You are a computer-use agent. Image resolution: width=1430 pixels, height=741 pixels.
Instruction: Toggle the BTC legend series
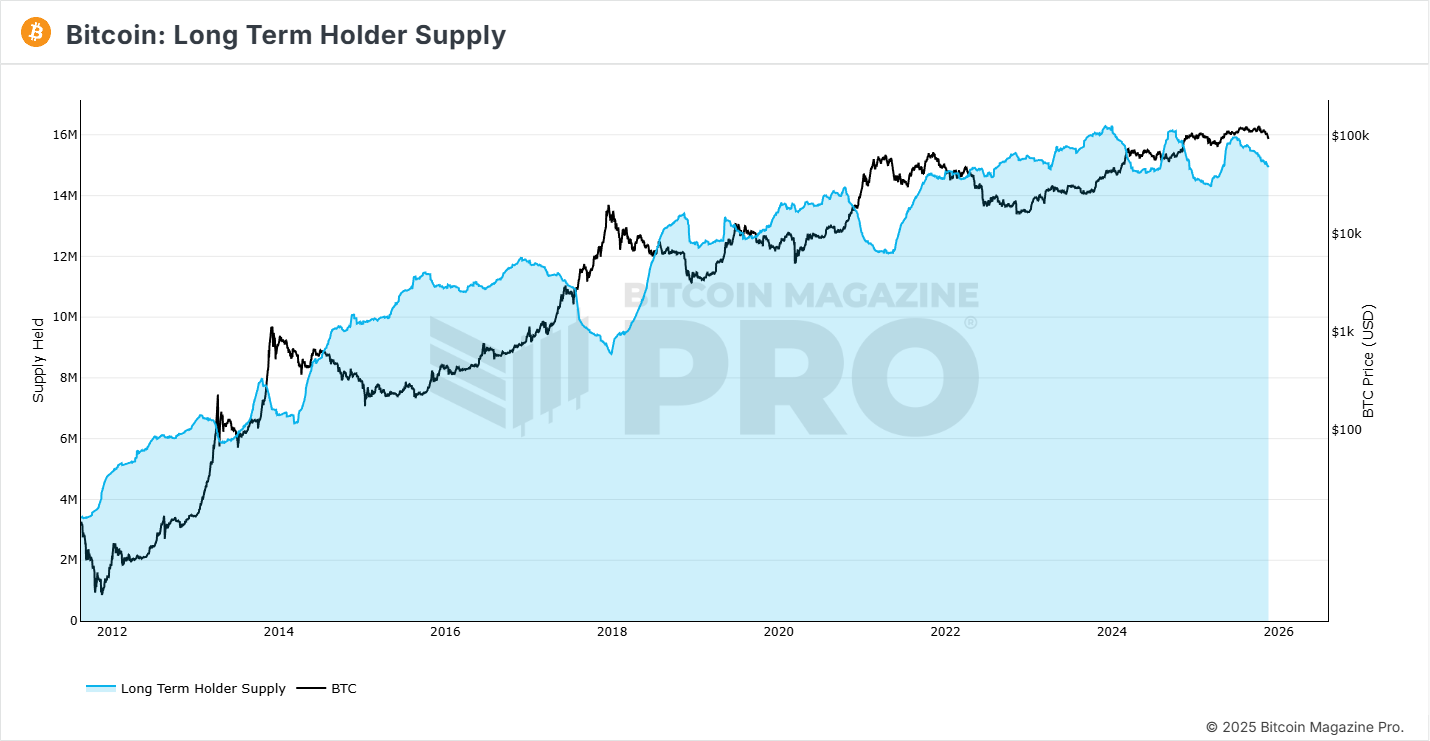coord(344,688)
